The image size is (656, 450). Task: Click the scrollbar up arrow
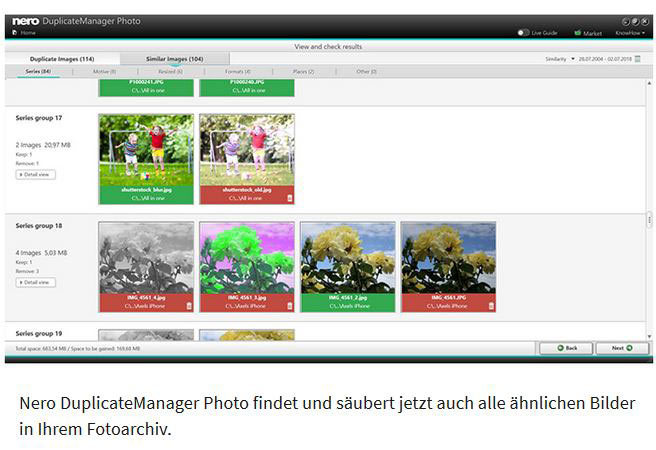coord(649,84)
